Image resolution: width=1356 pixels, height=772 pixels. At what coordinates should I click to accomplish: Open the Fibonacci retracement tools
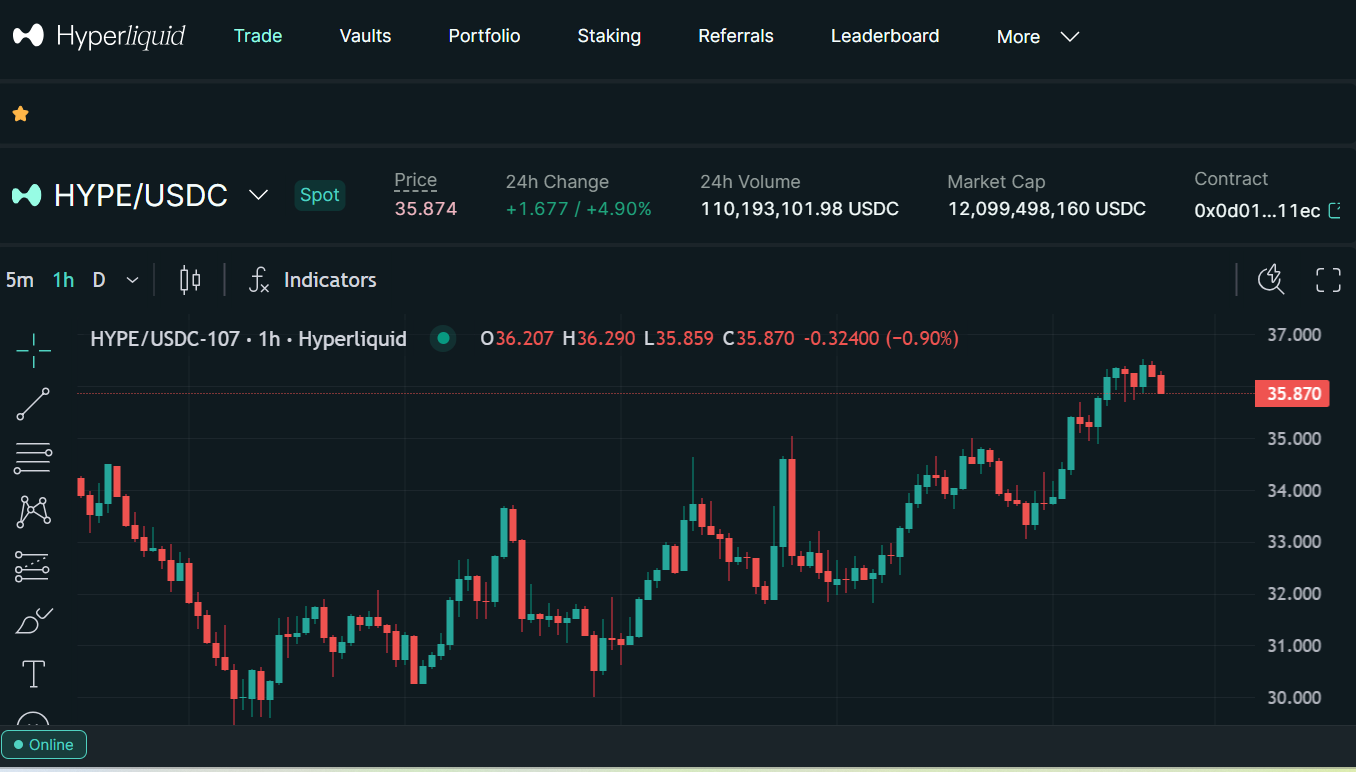pos(33,458)
